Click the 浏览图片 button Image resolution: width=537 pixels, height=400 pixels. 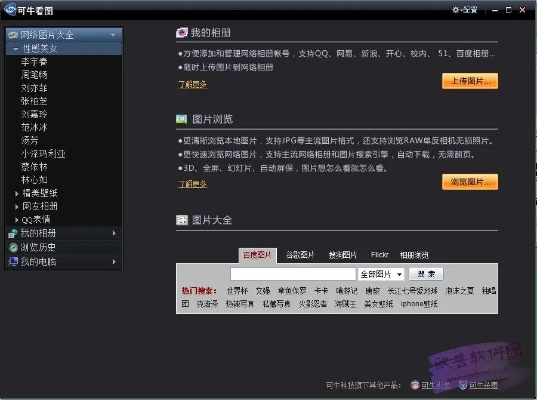[x=470, y=182]
